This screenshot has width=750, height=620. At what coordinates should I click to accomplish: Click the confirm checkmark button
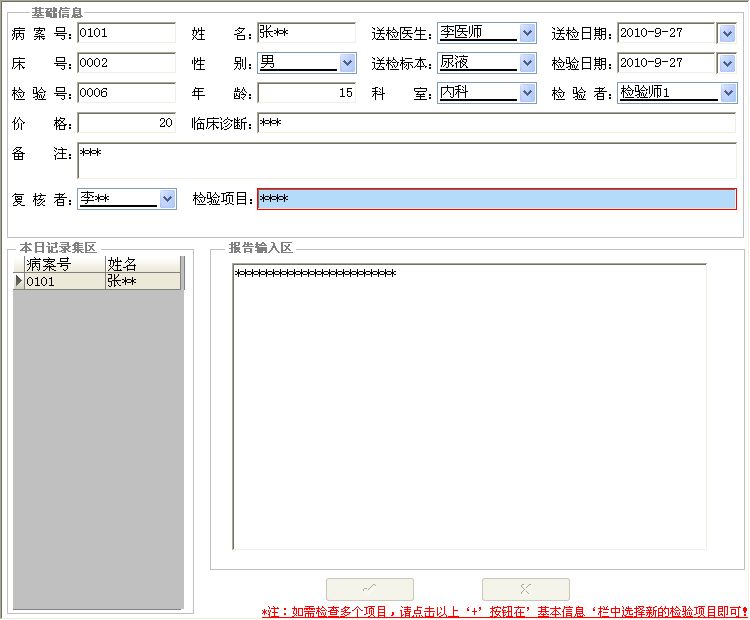pyautogui.click(x=370, y=589)
